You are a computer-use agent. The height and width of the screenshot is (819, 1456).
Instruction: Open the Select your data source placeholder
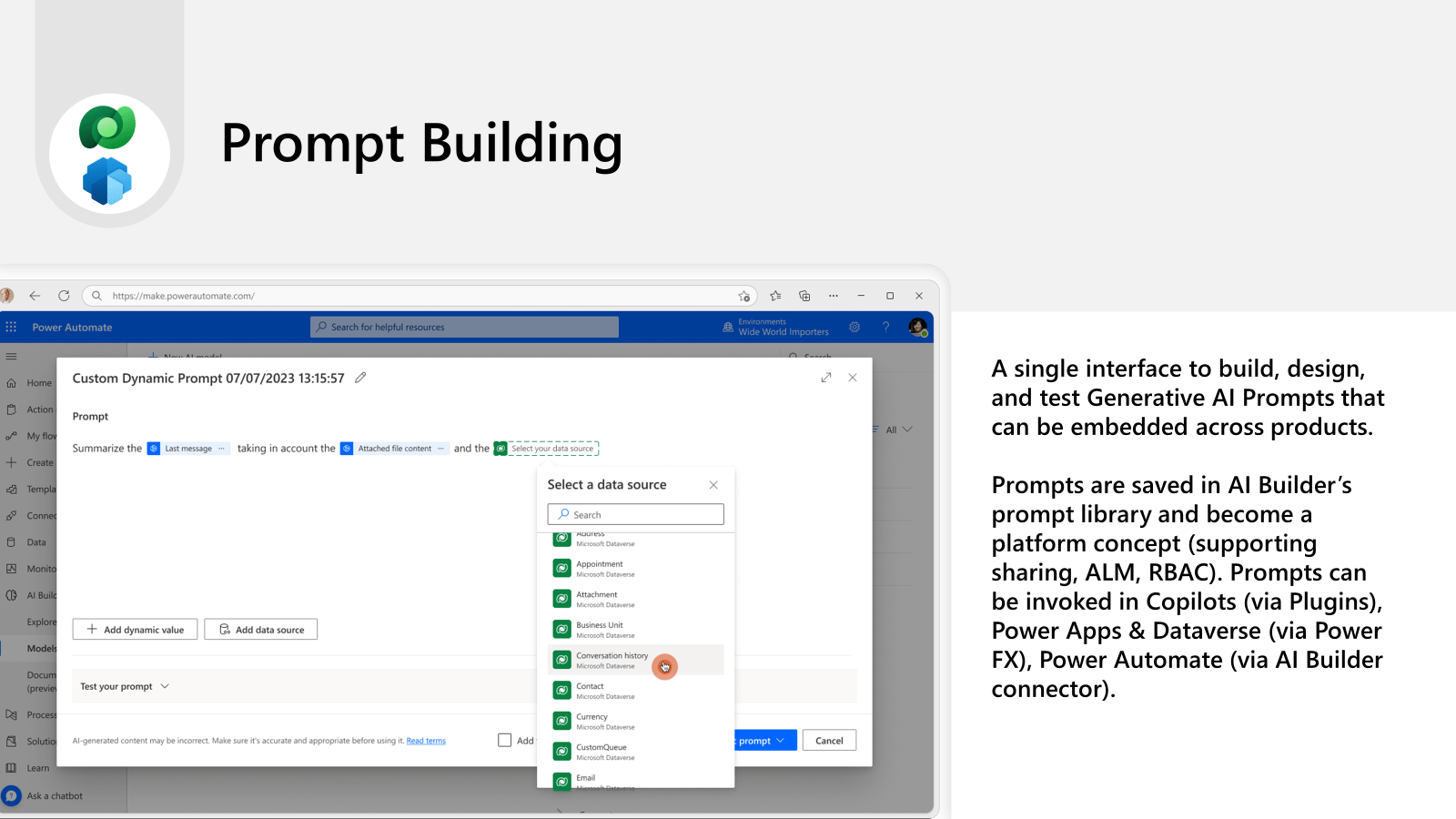click(x=546, y=449)
